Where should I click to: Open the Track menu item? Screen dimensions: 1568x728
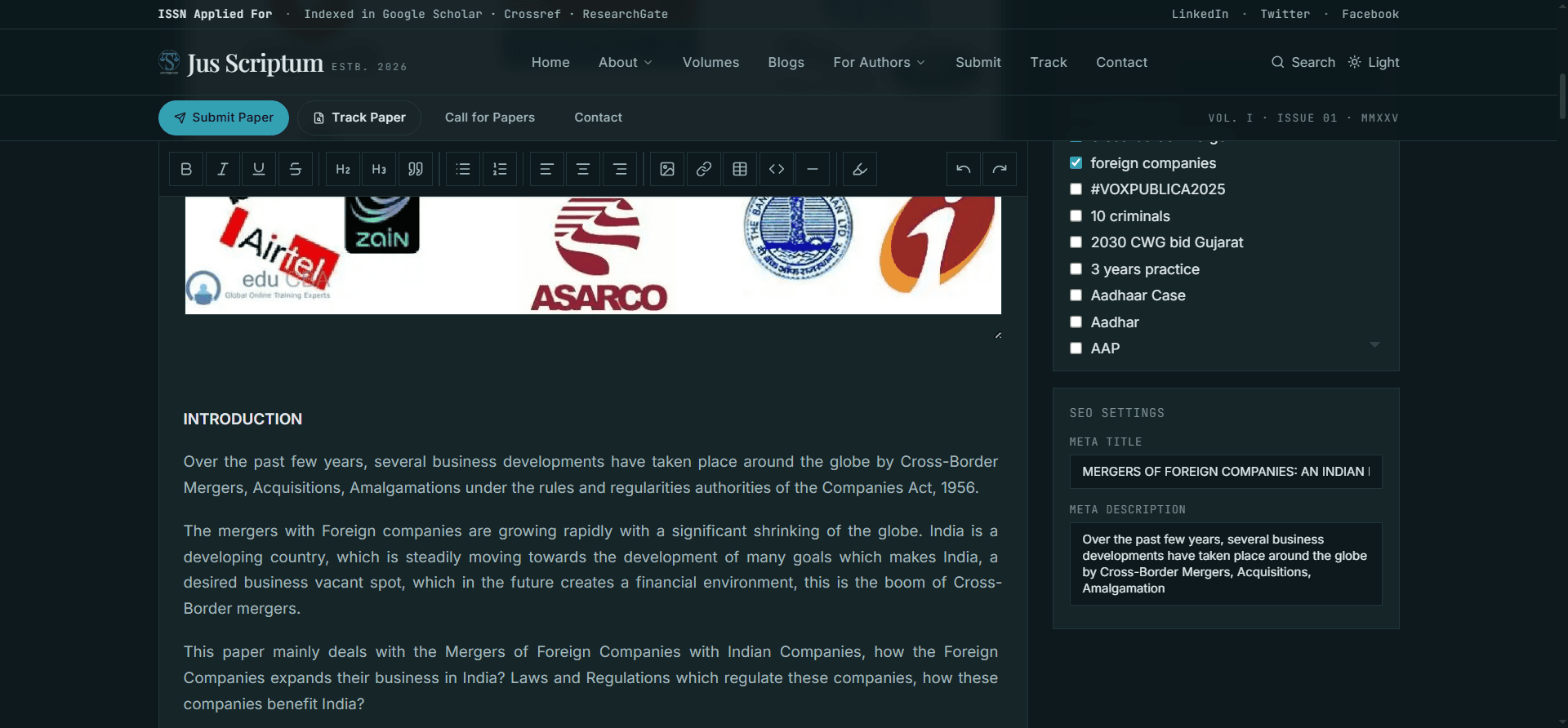[x=1049, y=62]
